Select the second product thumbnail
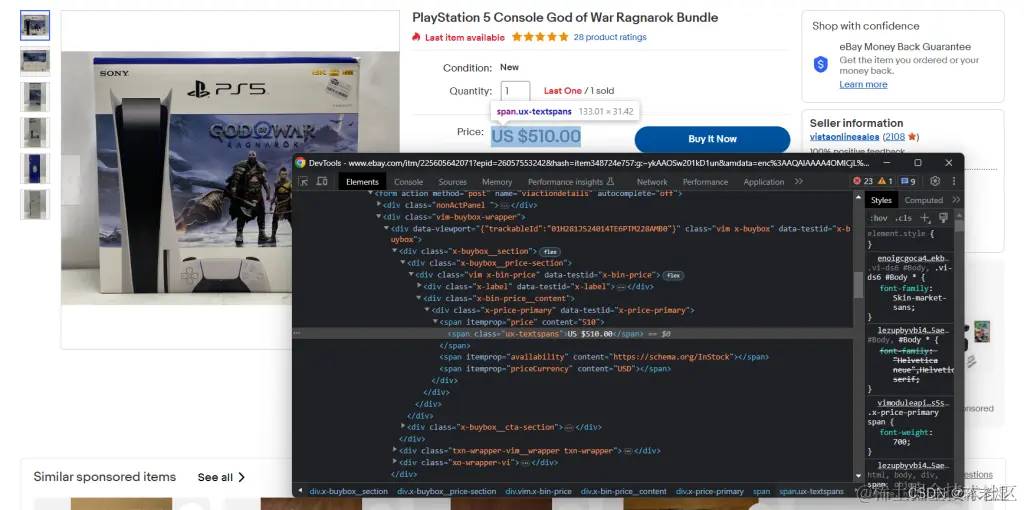1024x510 pixels. [x=35, y=61]
